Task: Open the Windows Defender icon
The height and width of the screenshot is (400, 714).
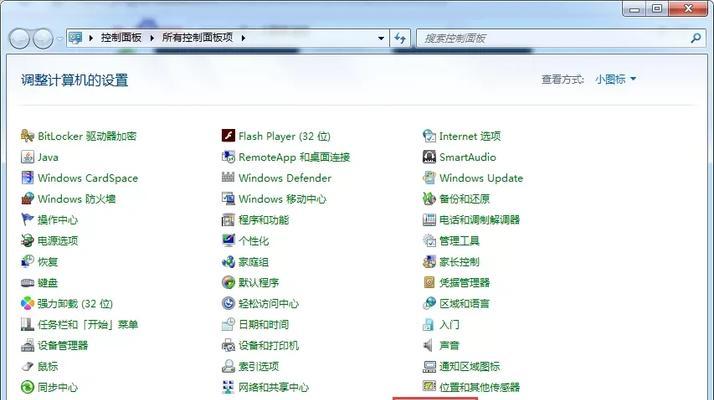Action: click(228, 178)
